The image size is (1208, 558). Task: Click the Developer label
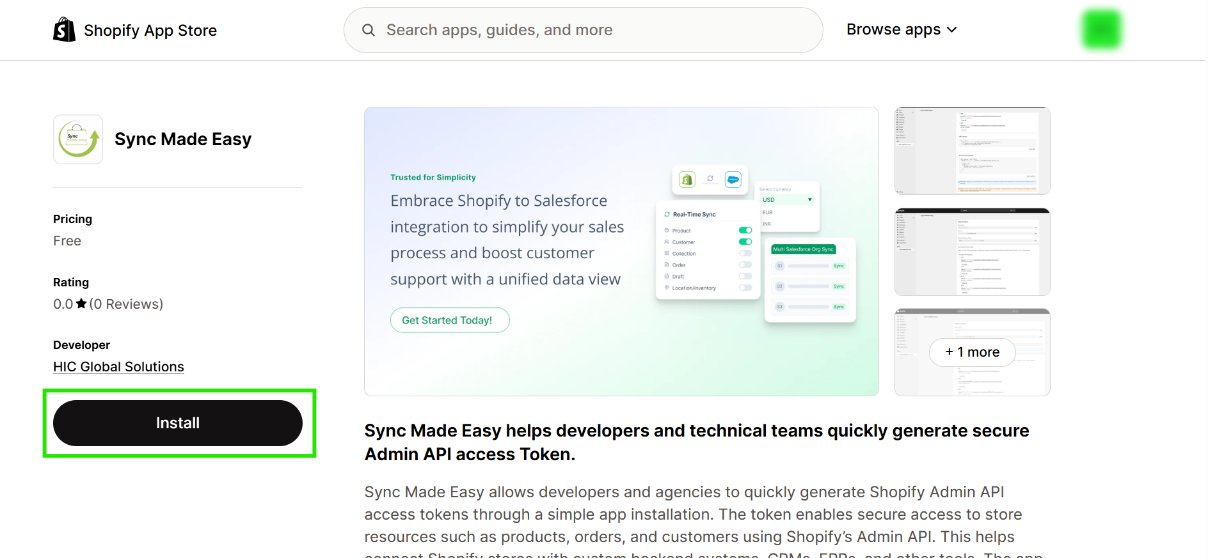[82, 345]
